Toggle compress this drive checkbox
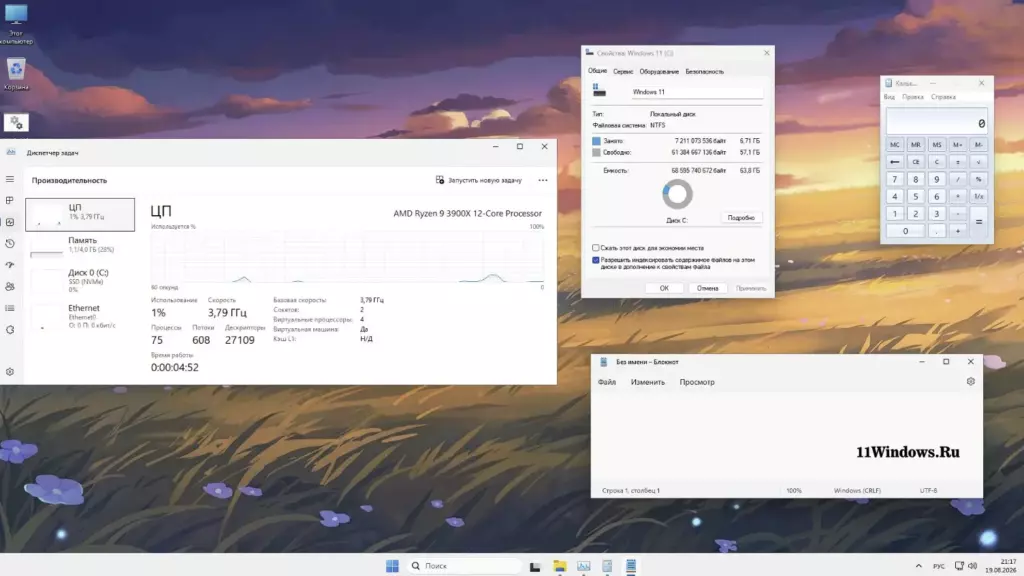The height and width of the screenshot is (576, 1024). point(596,248)
